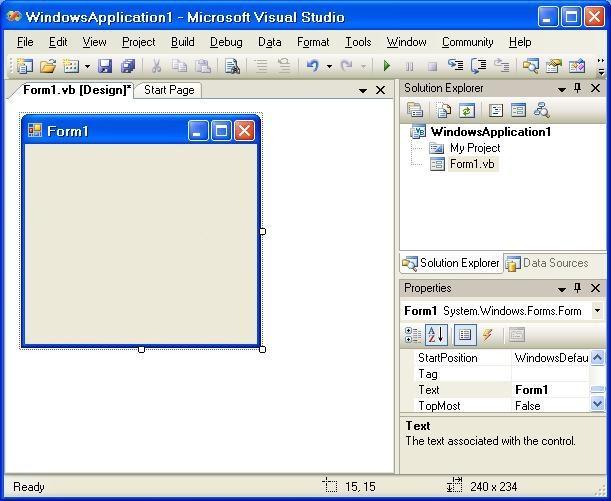Image resolution: width=611 pixels, height=501 pixels.
Task: Start debugging with the green play icon
Action: [x=387, y=66]
